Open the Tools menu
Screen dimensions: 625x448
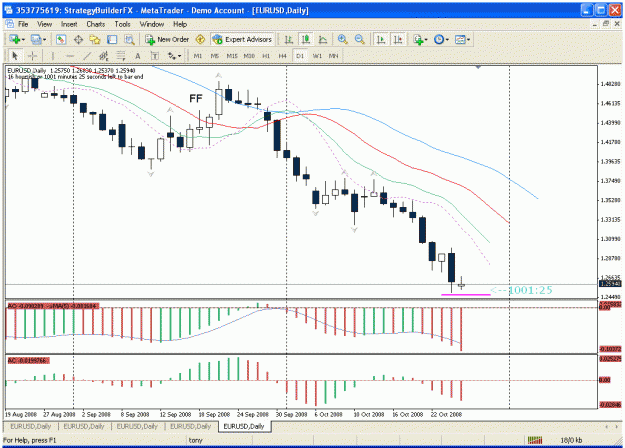122,24
